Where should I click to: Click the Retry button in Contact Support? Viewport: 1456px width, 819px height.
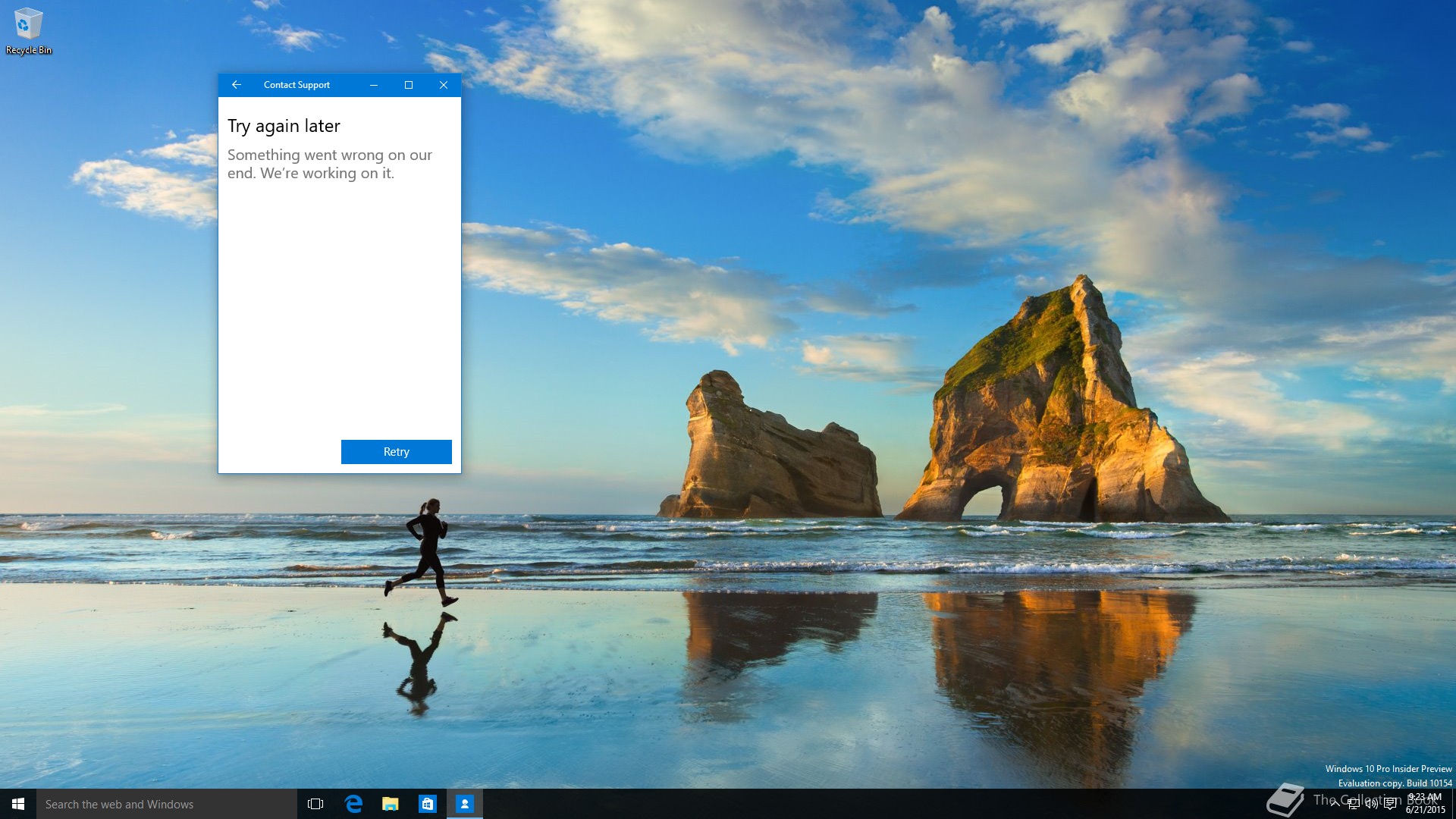pos(396,452)
